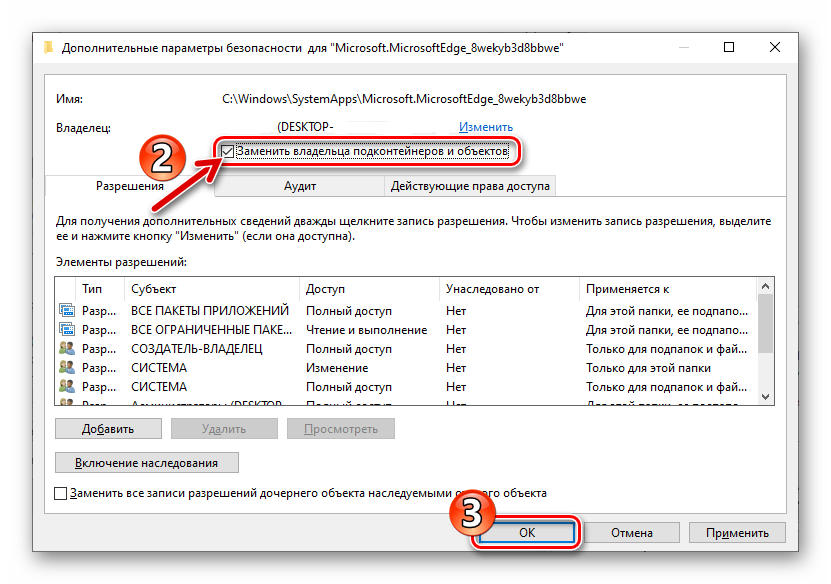Confirm with the OK button
Screen dimensions: 831x584
point(527,533)
